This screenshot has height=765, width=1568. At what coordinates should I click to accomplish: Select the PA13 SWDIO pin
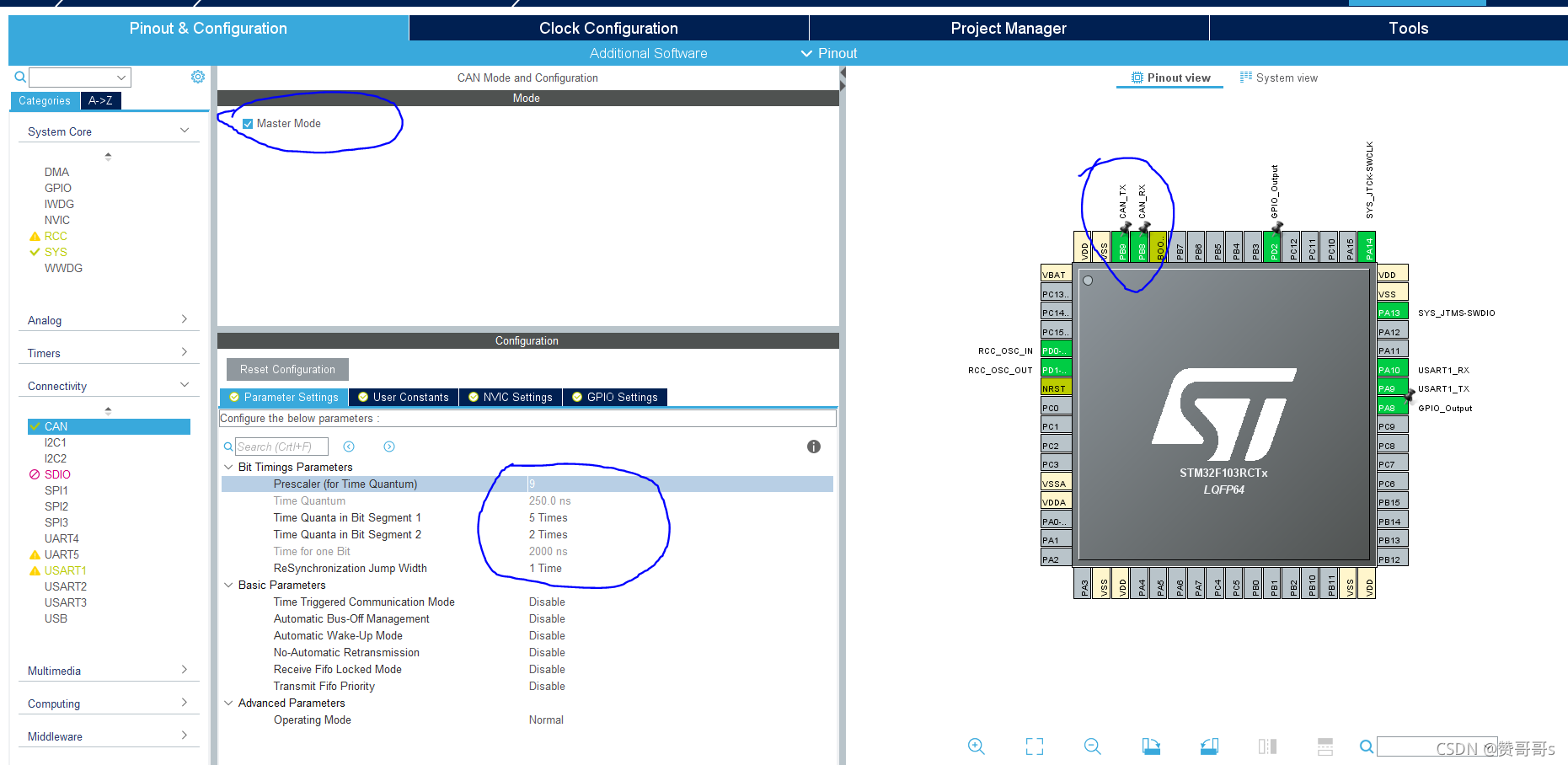tap(1393, 312)
